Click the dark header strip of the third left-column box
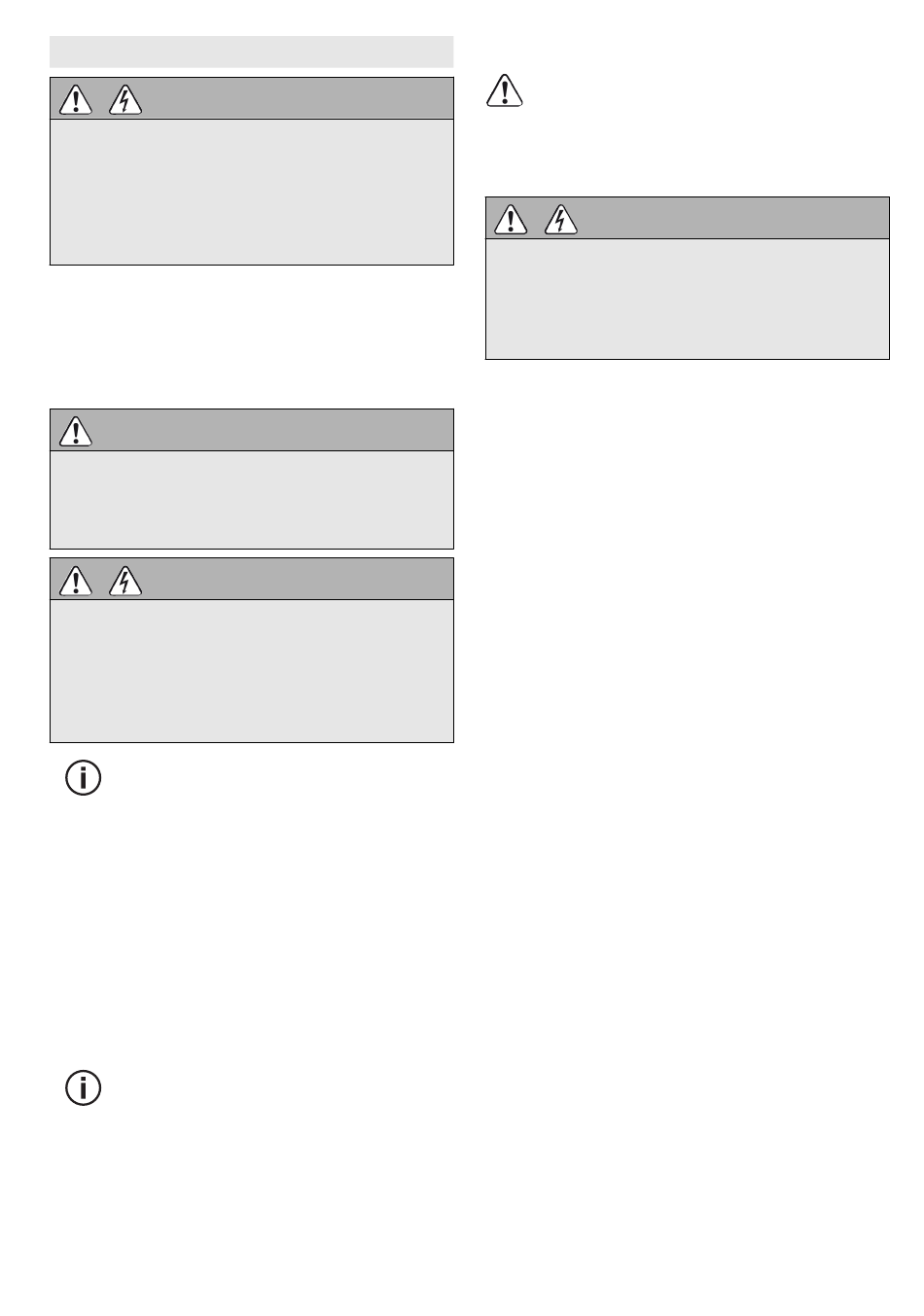Image resolution: width=924 pixels, height=1316 pixels. 252,580
